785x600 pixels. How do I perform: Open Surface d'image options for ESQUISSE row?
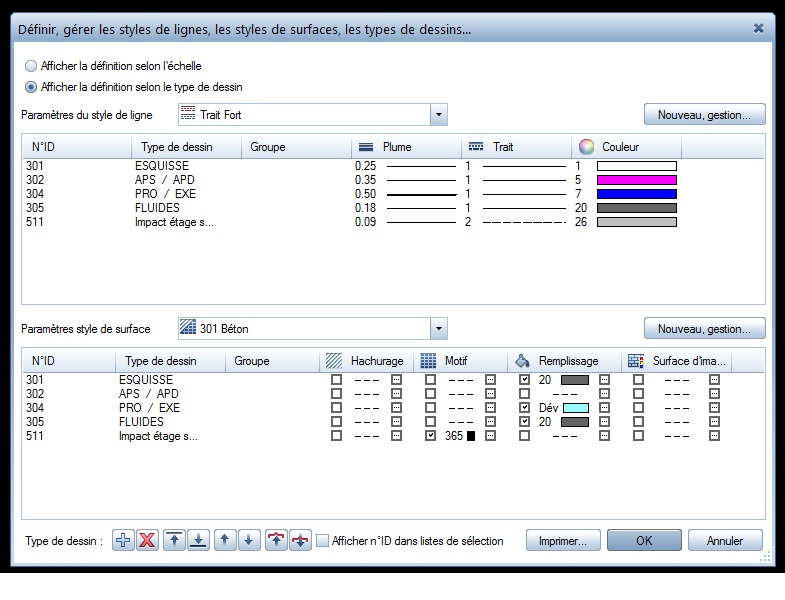(x=714, y=380)
